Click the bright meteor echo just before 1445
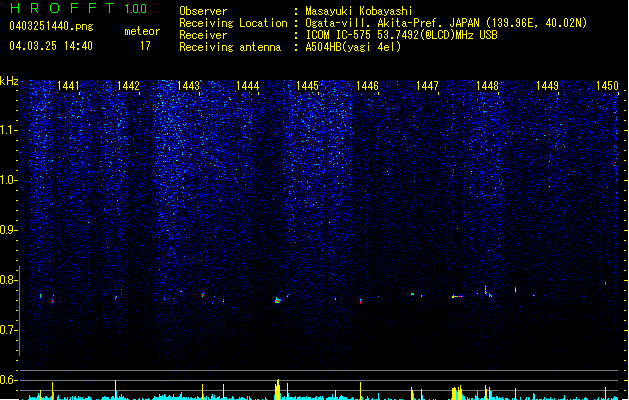This screenshot has width=629, height=400. (x=278, y=300)
